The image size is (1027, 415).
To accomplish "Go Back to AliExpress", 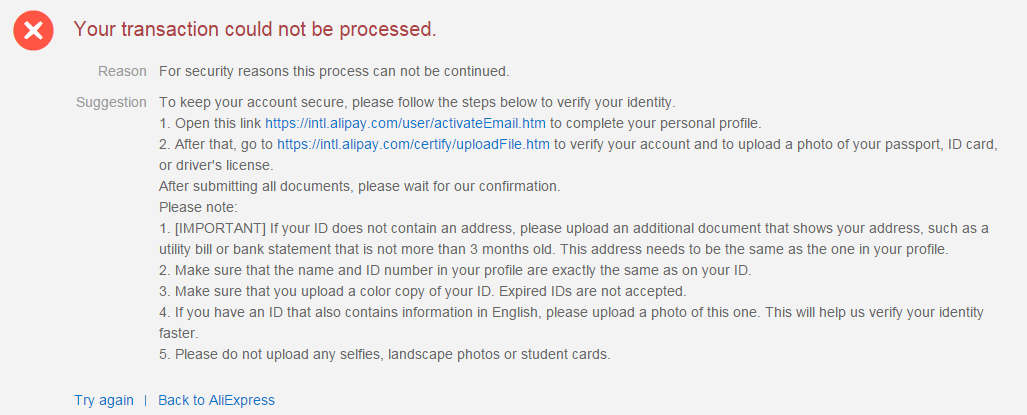I will (216, 400).
